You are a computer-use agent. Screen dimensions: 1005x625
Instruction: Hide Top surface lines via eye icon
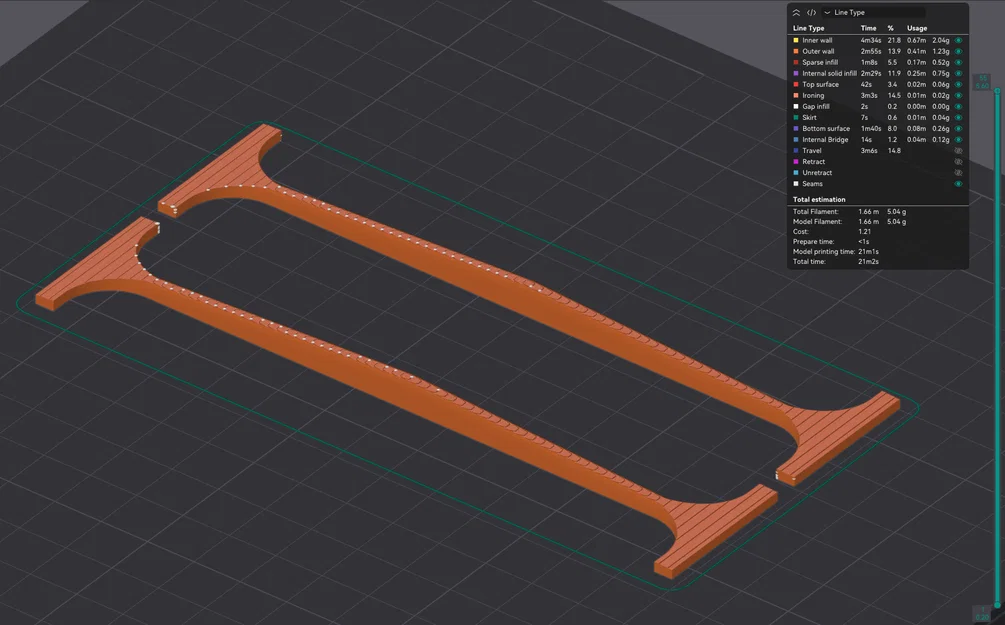click(959, 85)
